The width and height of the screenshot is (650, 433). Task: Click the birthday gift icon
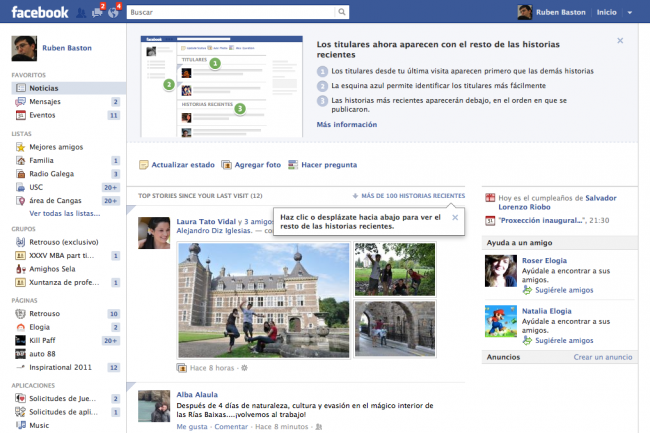pyautogui.click(x=490, y=198)
